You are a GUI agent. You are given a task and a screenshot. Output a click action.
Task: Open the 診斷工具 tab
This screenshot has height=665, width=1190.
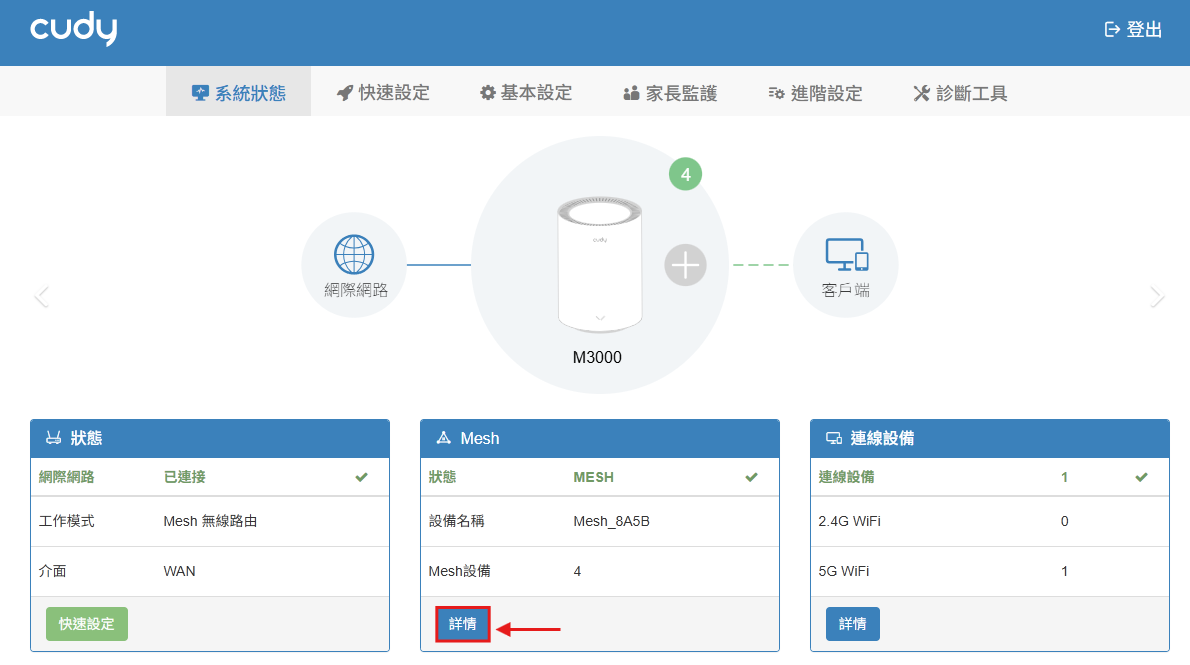pos(960,93)
